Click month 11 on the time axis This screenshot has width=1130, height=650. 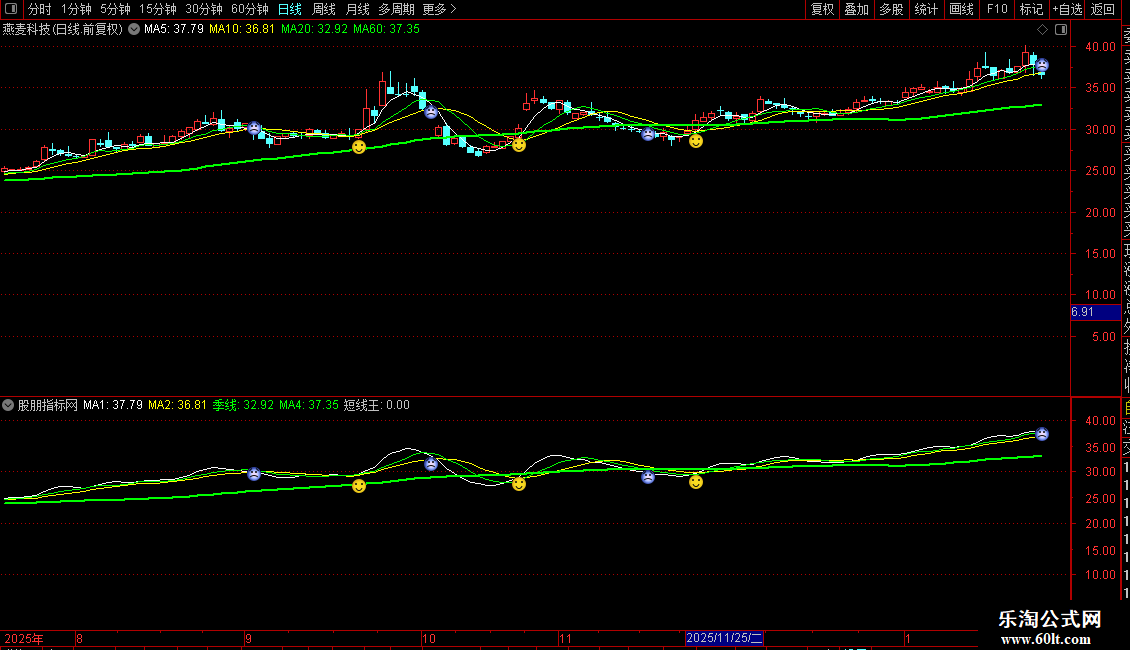point(566,638)
